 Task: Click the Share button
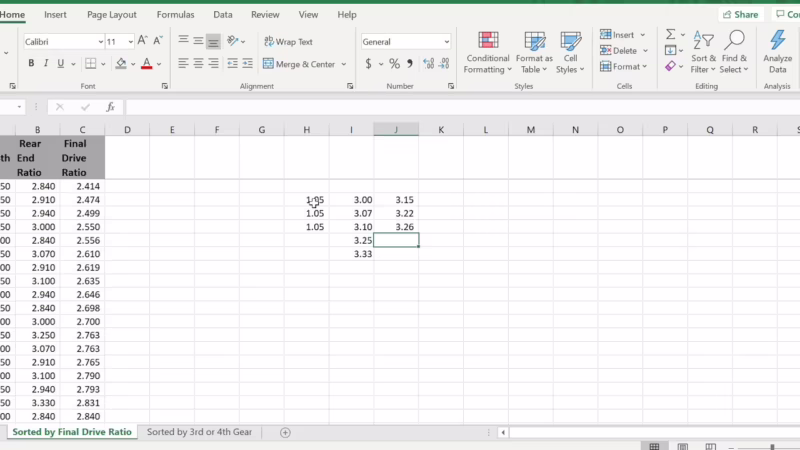point(740,15)
